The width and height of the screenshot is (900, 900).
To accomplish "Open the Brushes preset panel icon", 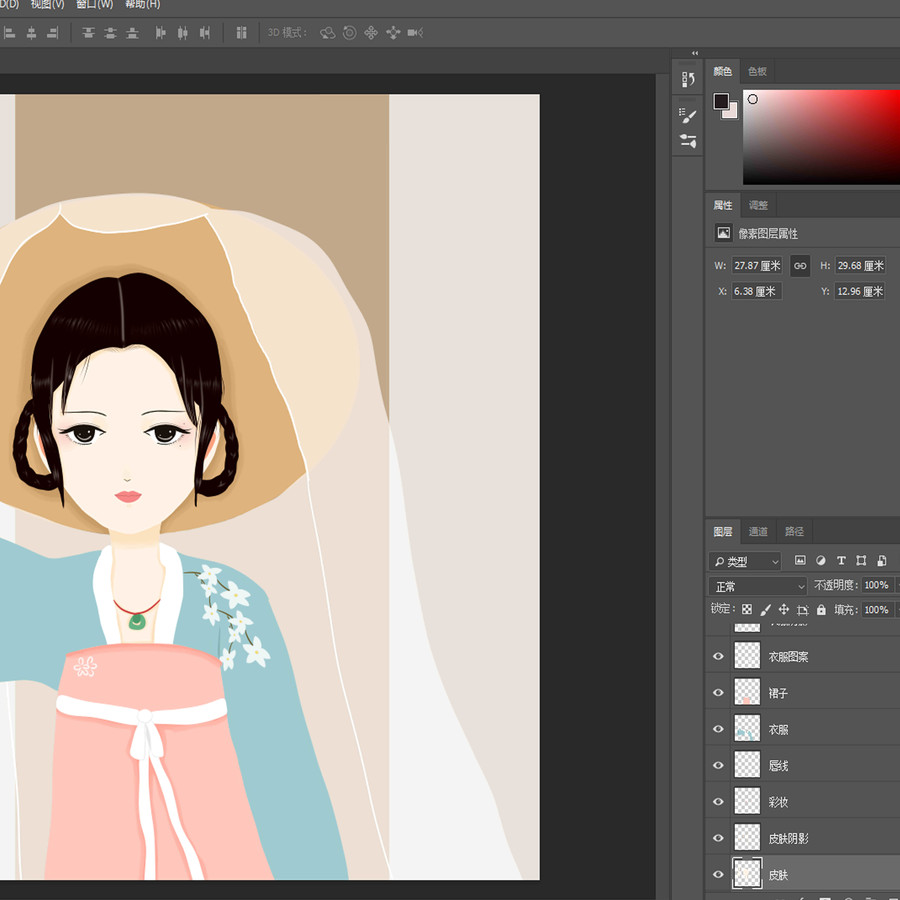I will (x=688, y=141).
